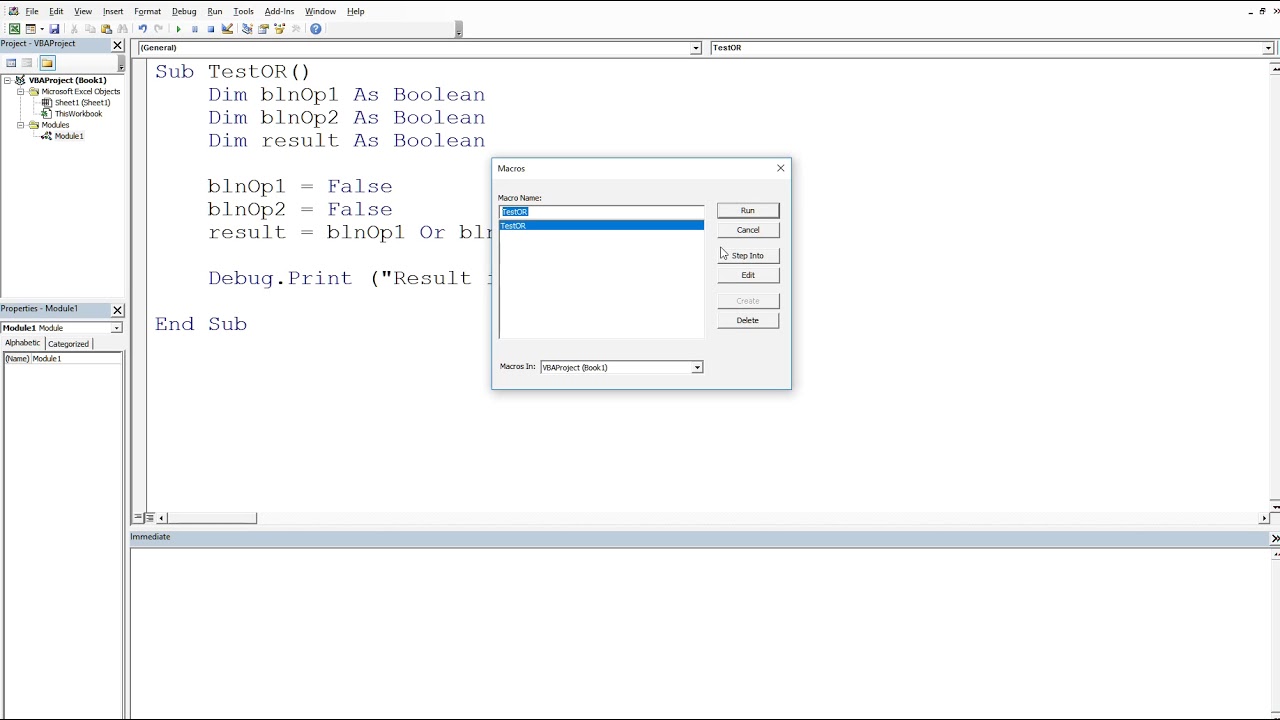Viewport: 1280px width, 720px height.
Task: Open the File menu
Action: click(32, 11)
